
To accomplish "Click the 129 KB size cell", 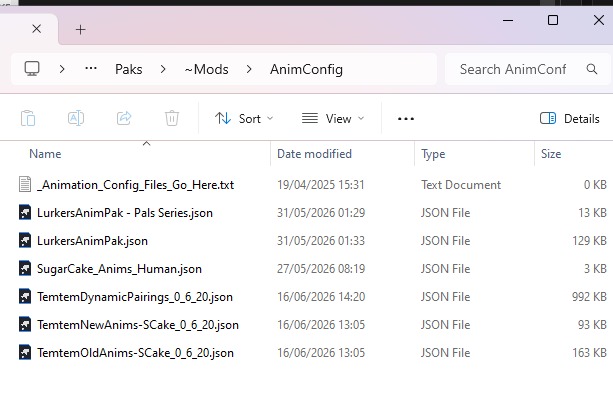I will pos(589,241).
